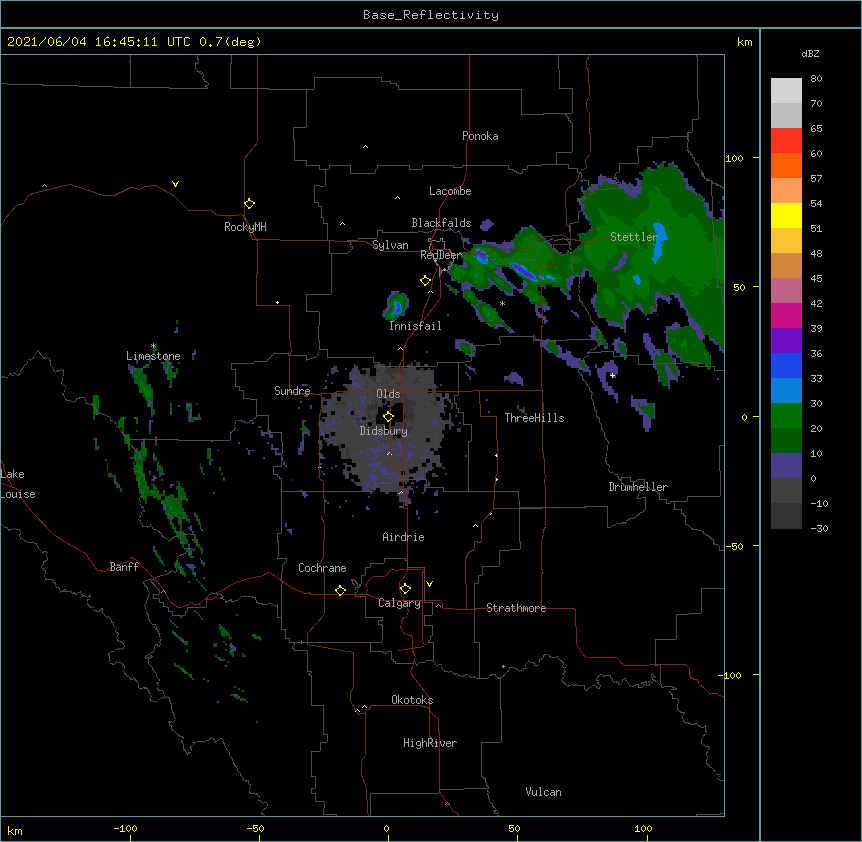Click the -30 value in the dBZ legend

point(819,528)
